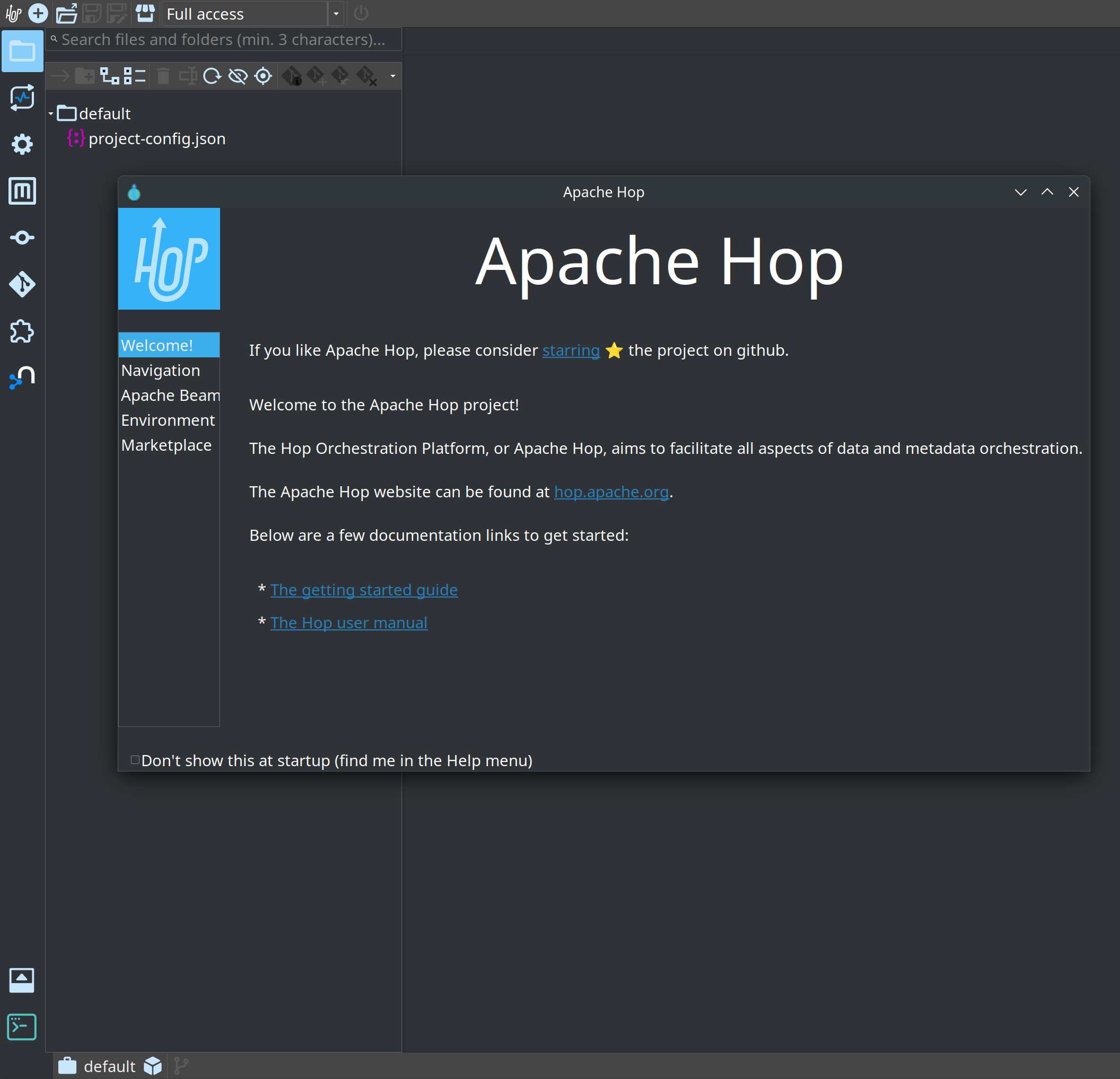Viewport: 1120px width, 1079px height.
Task: Open the Environment topic
Action: pyautogui.click(x=169, y=420)
